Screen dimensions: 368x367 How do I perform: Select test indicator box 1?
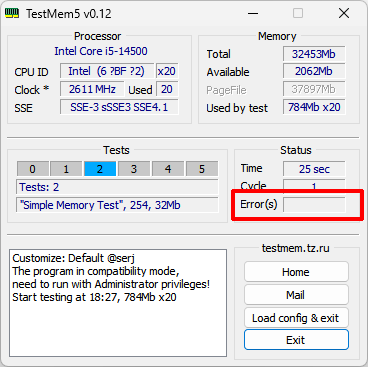[66, 169]
